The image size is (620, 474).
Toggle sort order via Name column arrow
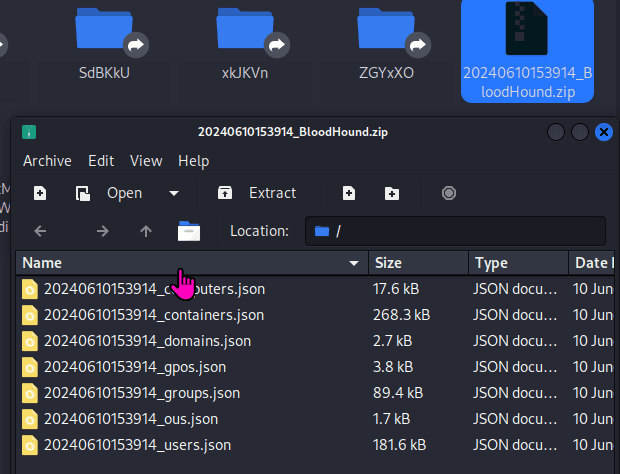pos(353,263)
